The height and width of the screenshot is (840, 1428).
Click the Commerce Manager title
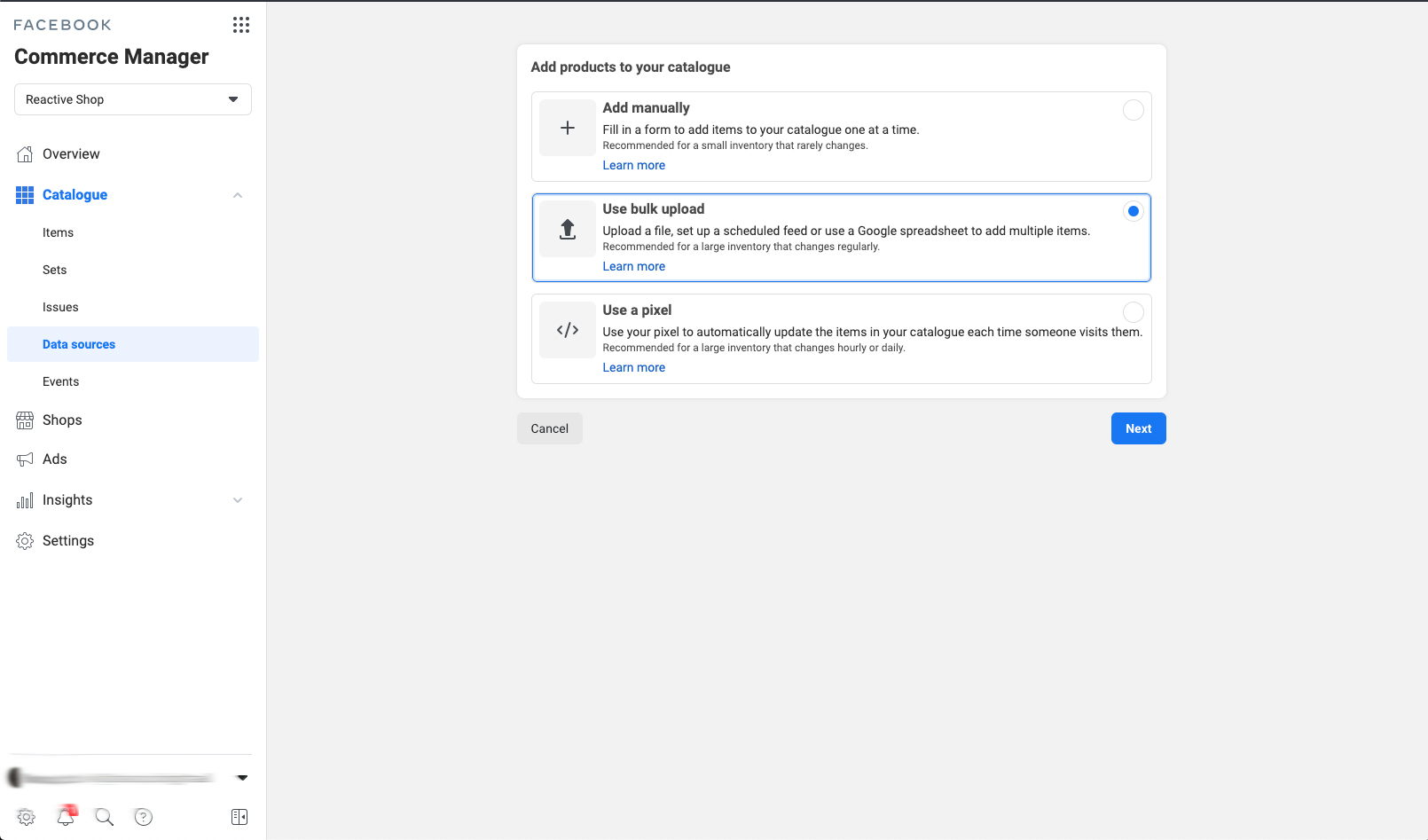coord(112,57)
